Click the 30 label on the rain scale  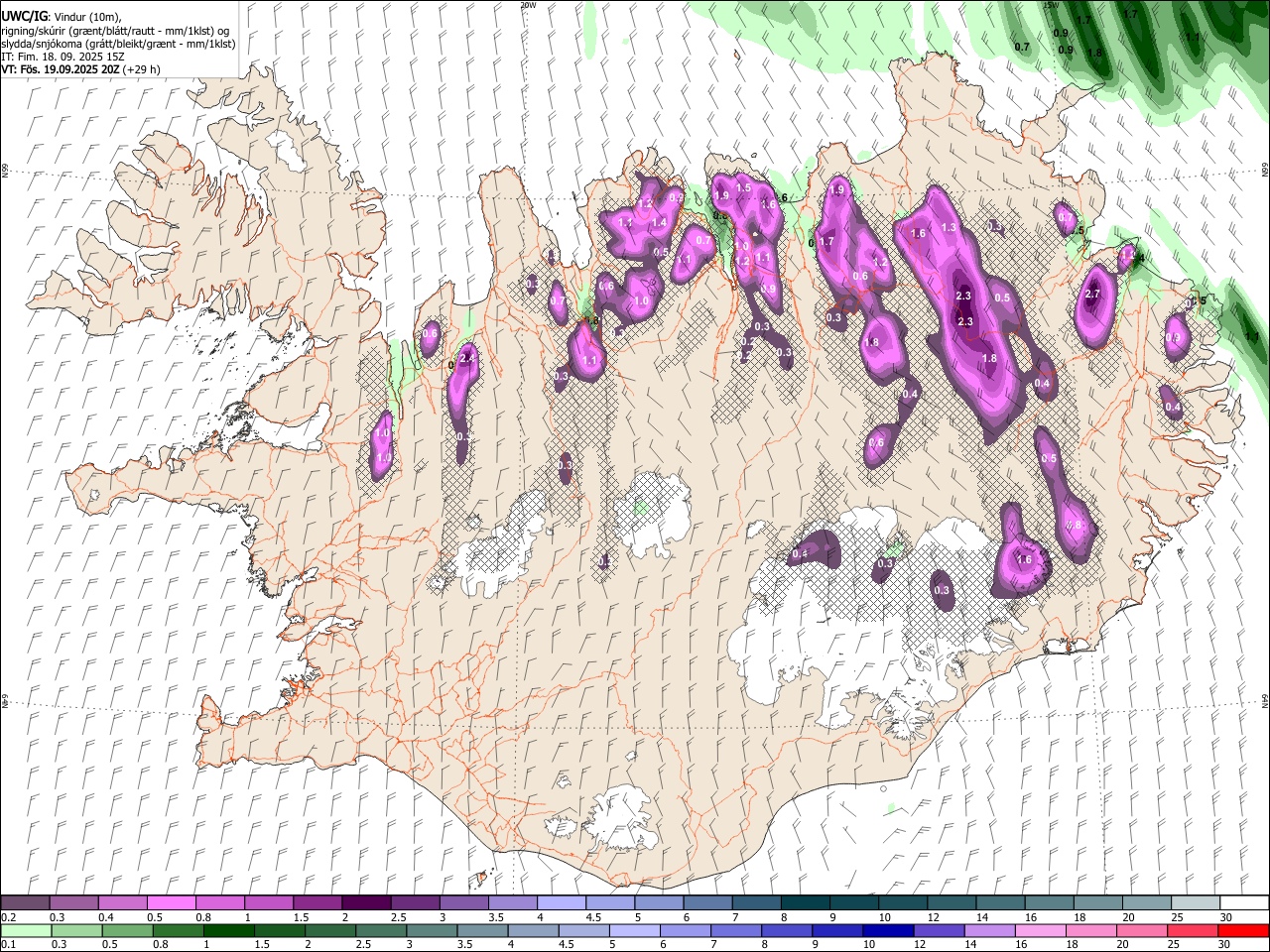pos(1225,945)
